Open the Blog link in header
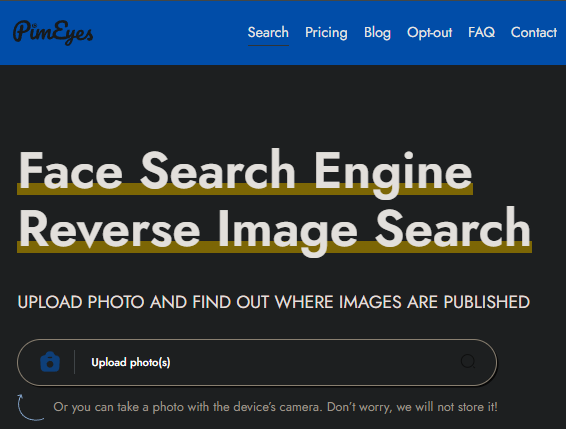 (x=377, y=33)
